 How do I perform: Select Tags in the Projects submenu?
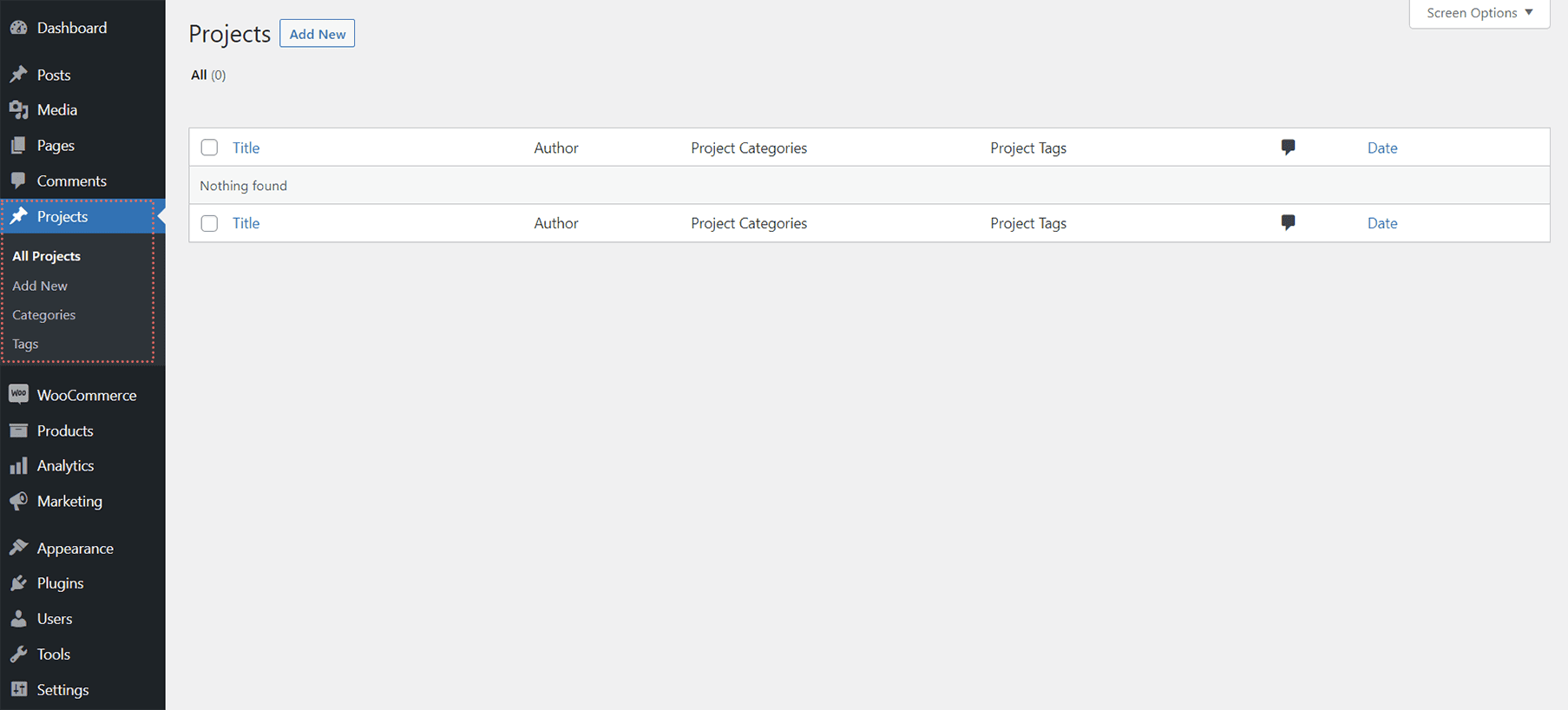[x=25, y=344]
